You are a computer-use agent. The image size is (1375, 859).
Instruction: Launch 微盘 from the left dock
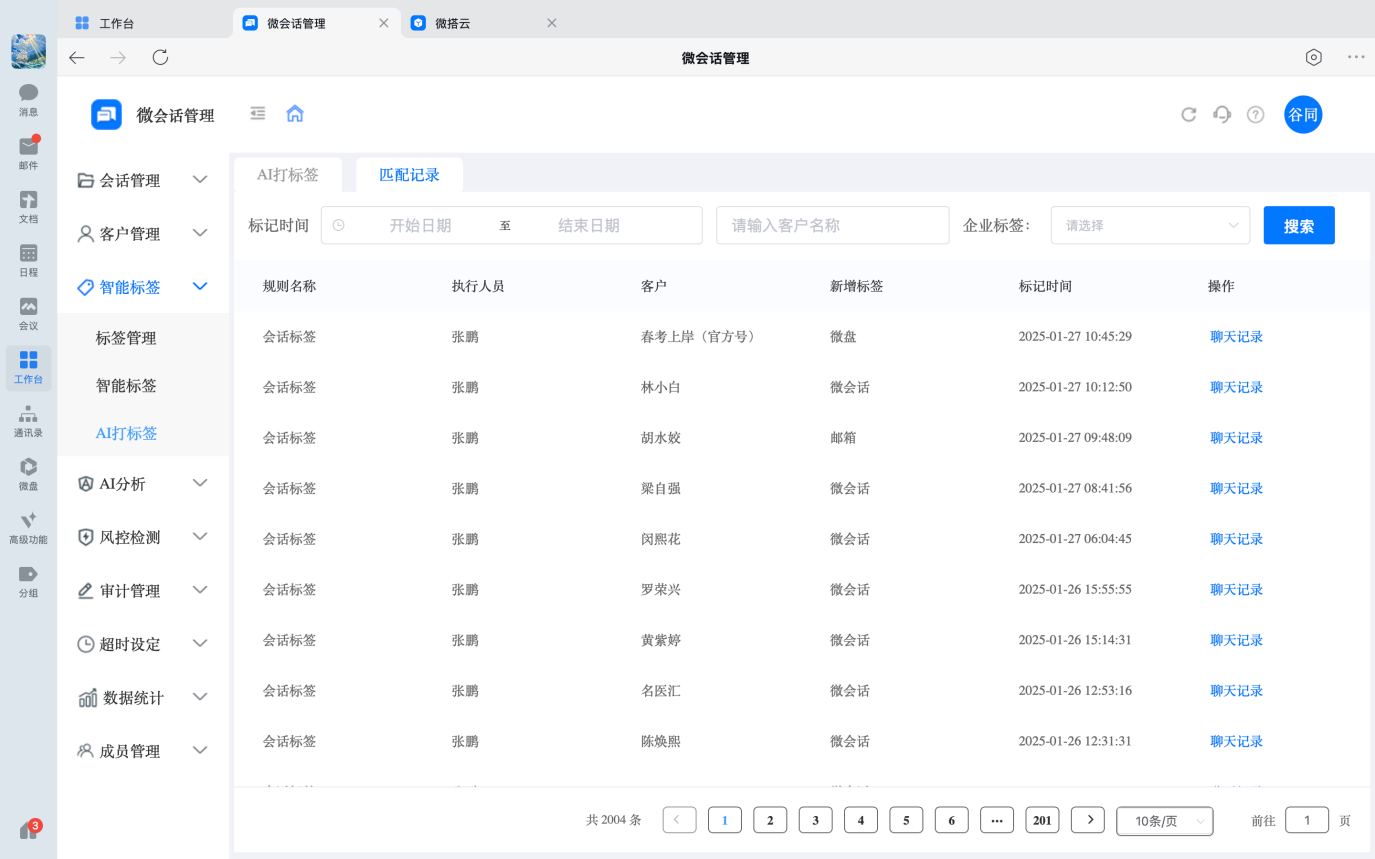point(28,468)
